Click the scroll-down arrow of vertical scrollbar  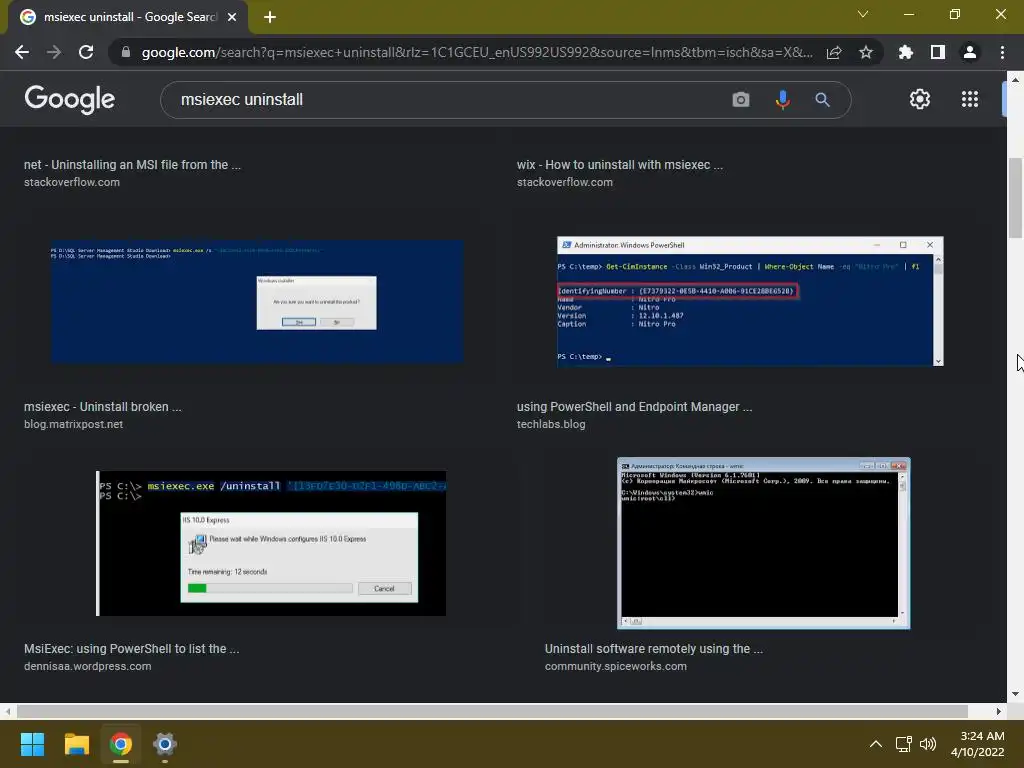click(1015, 694)
